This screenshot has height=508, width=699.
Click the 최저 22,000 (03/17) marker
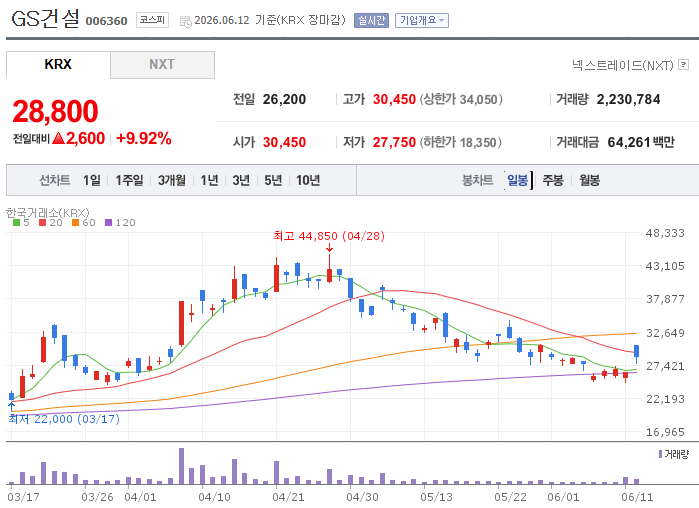click(64, 419)
